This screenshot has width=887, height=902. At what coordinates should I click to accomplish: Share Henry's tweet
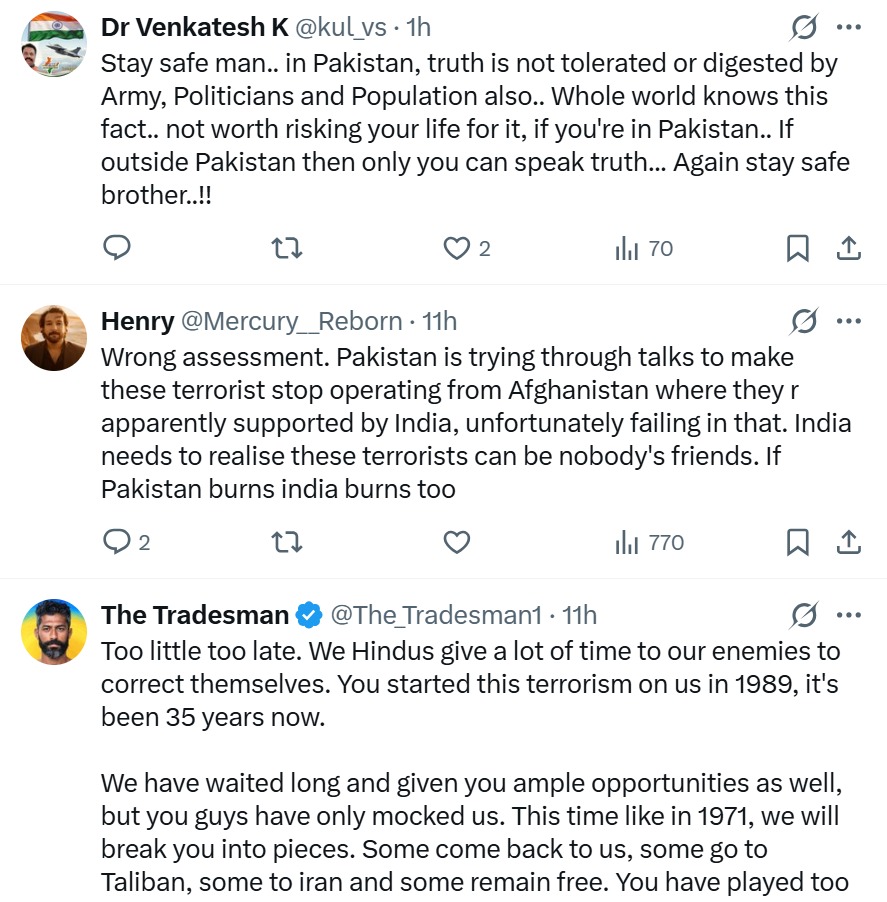(x=848, y=542)
